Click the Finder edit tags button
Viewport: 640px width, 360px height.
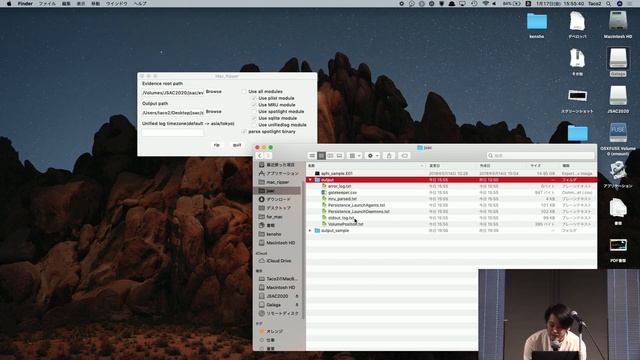click(404, 156)
